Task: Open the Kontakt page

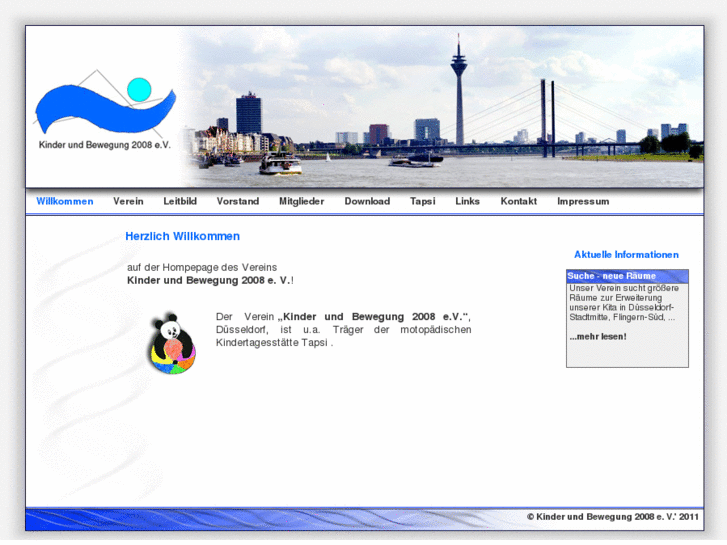Action: pos(518,201)
